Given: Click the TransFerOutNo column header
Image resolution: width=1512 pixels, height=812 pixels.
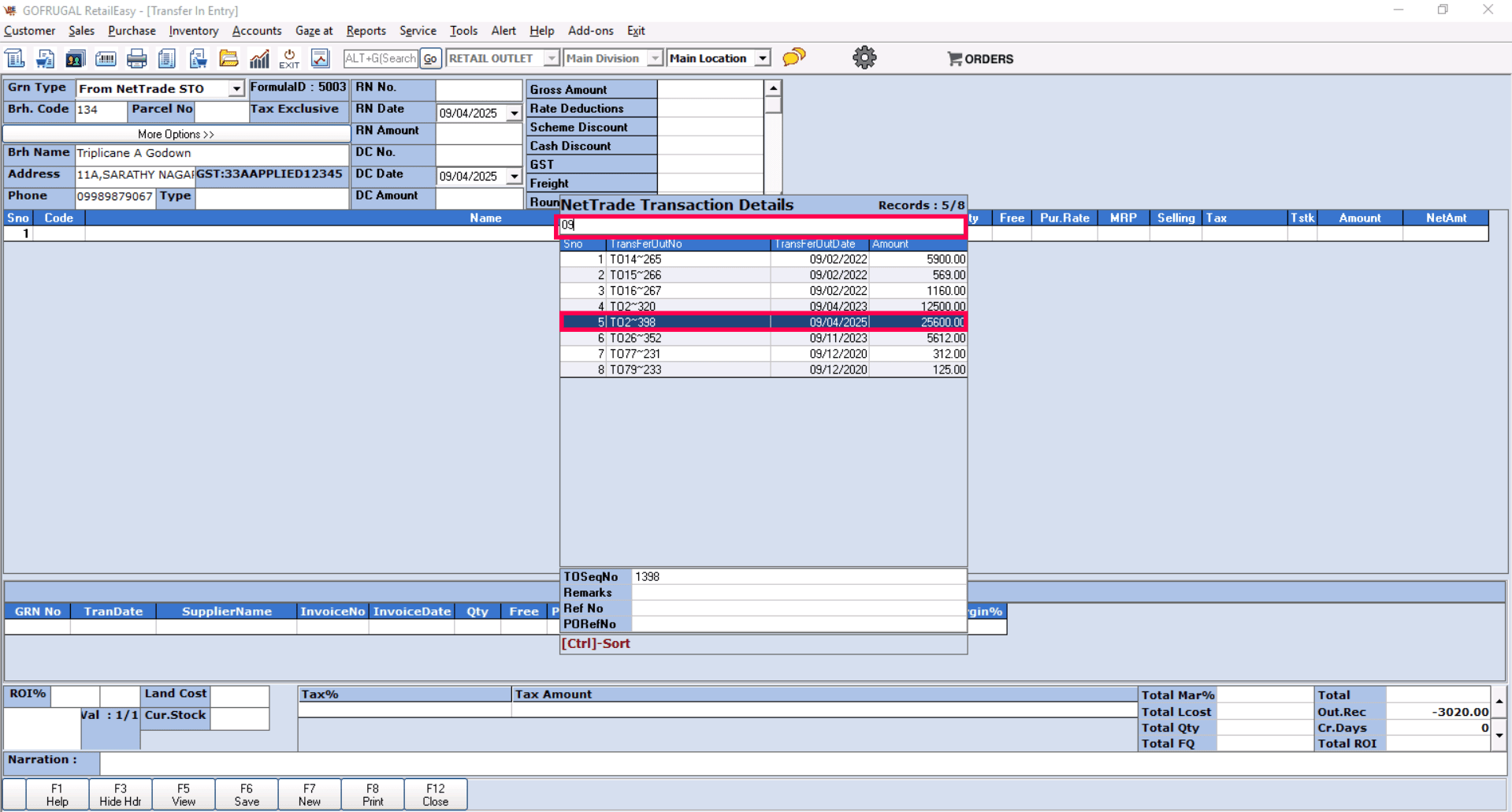Looking at the screenshot, I should click(x=689, y=244).
